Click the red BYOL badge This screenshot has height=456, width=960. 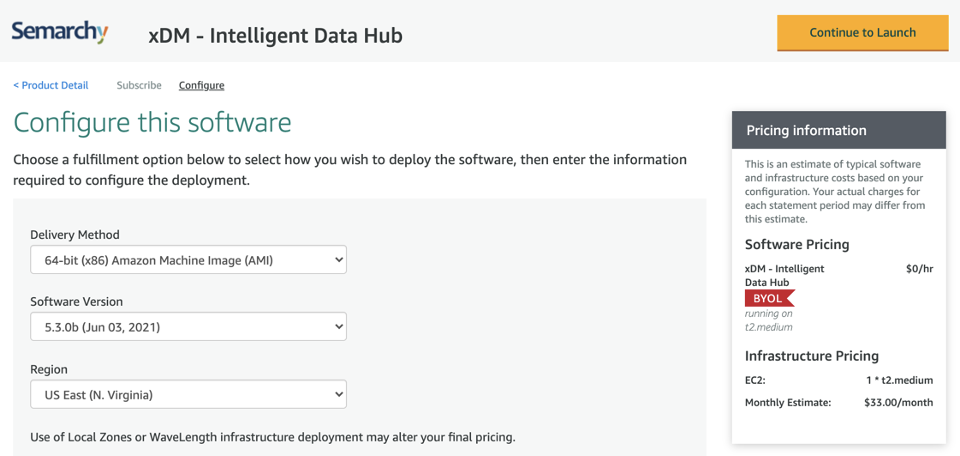pos(770,298)
